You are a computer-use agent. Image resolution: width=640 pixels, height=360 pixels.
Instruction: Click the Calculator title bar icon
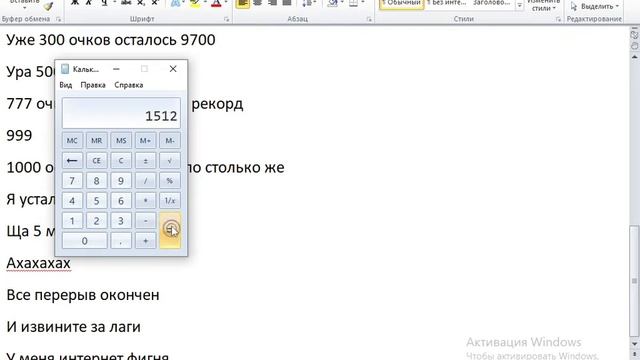pos(65,69)
